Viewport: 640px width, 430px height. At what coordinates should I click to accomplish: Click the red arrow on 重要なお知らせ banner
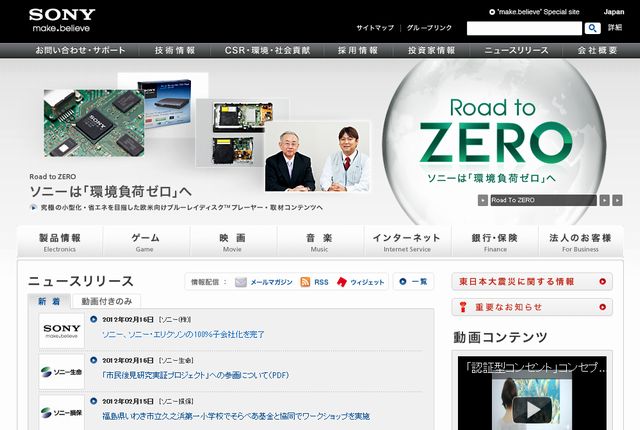coord(602,307)
